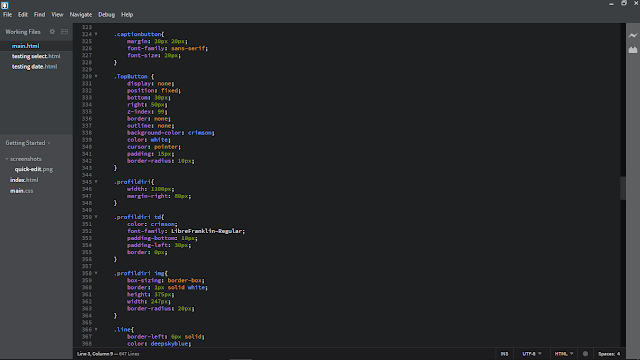Open the Extension Manager icon
This screenshot has width=640, height=360.
click(x=633, y=50)
